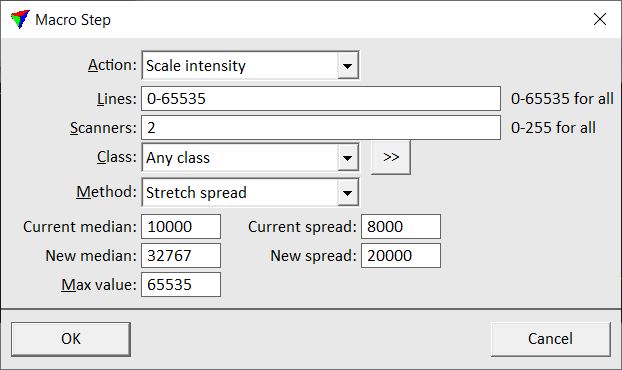This screenshot has width=622, height=370.
Task: Click the New median field
Action: 181,255
